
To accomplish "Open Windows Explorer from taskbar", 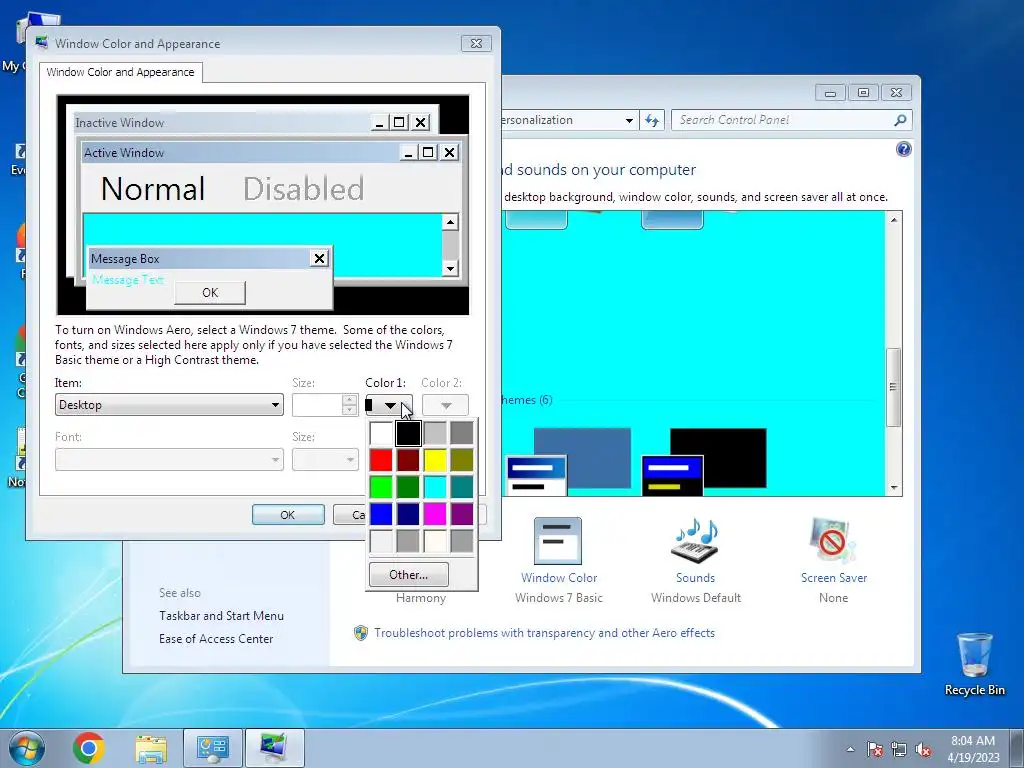I will coord(151,748).
